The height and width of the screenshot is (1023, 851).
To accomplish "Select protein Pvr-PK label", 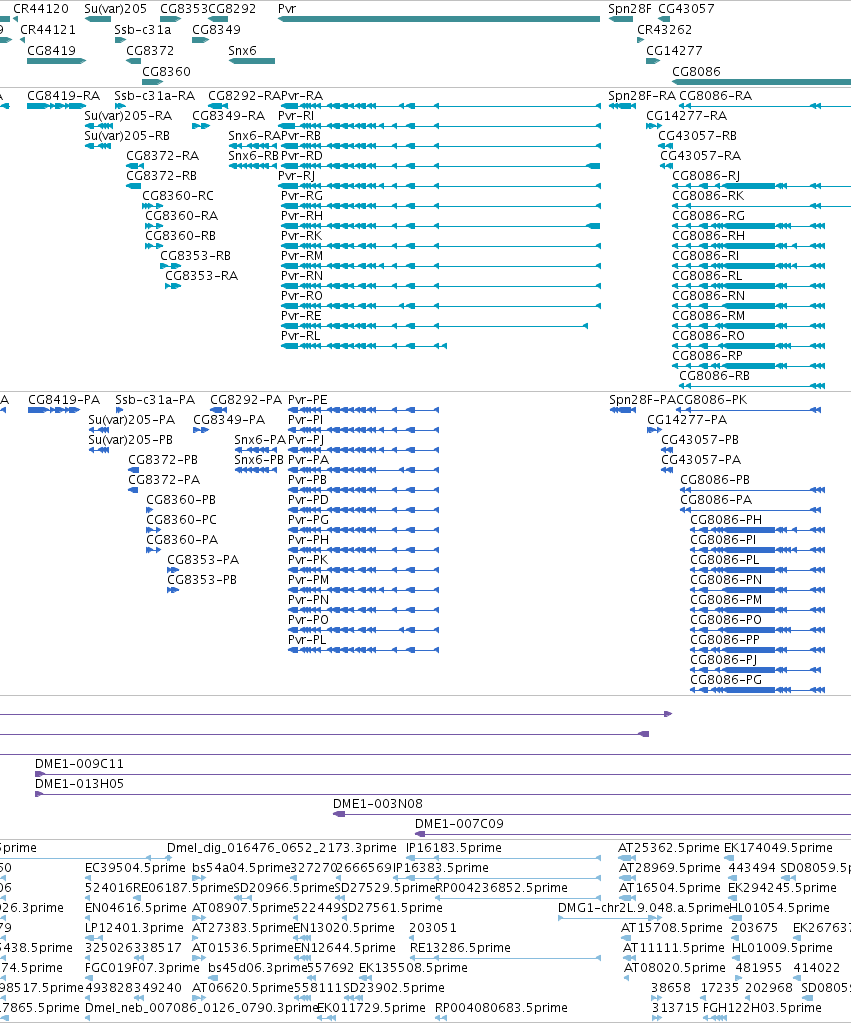I will click(x=308, y=560).
